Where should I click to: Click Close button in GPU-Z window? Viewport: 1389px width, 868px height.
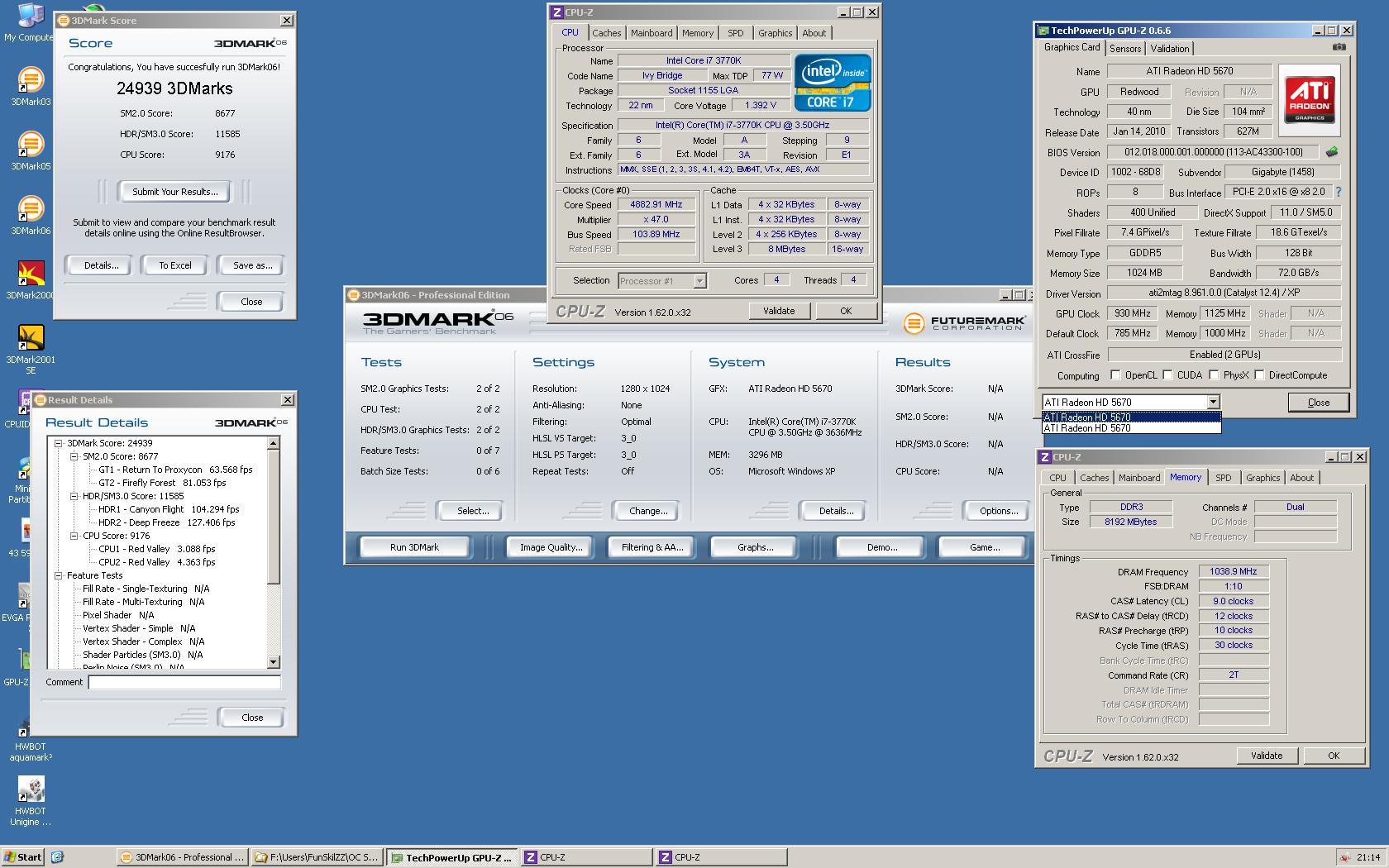pos(1318,403)
